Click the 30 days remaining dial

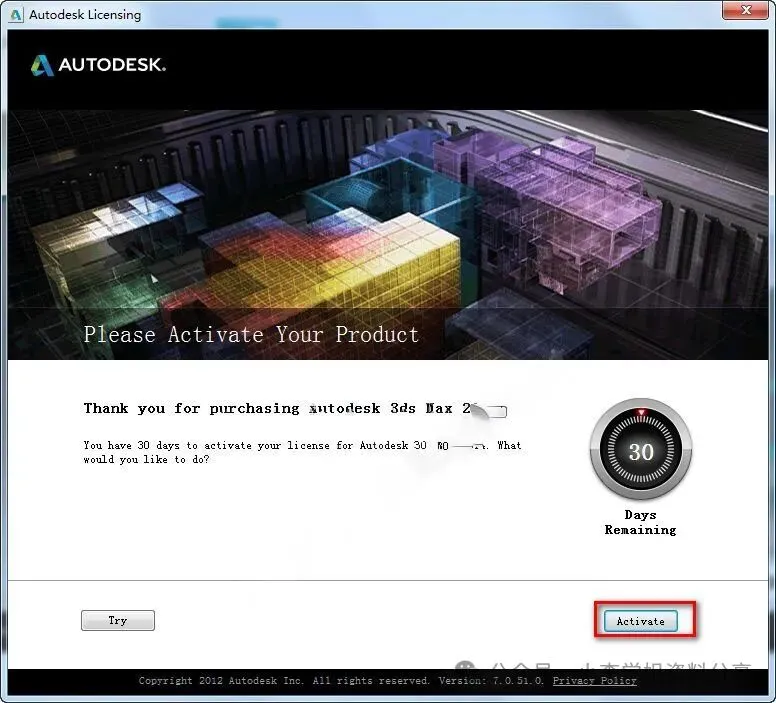tap(641, 450)
